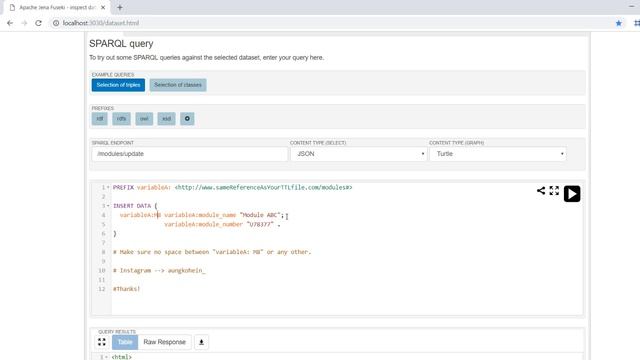Click variableA:module_number predicate on line 5
This screenshot has height=360, width=640.
(203, 224)
